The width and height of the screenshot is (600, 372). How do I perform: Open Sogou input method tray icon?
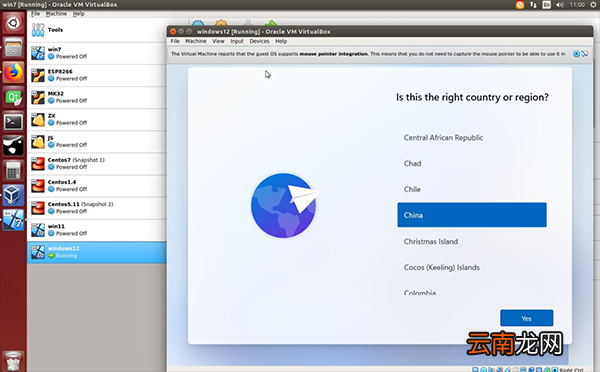pos(520,5)
